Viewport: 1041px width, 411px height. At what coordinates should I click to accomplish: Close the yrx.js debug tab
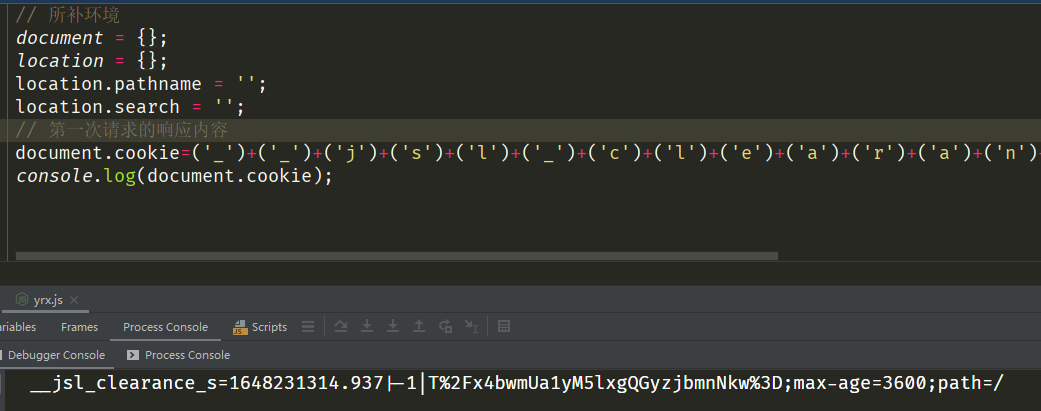click(x=74, y=300)
